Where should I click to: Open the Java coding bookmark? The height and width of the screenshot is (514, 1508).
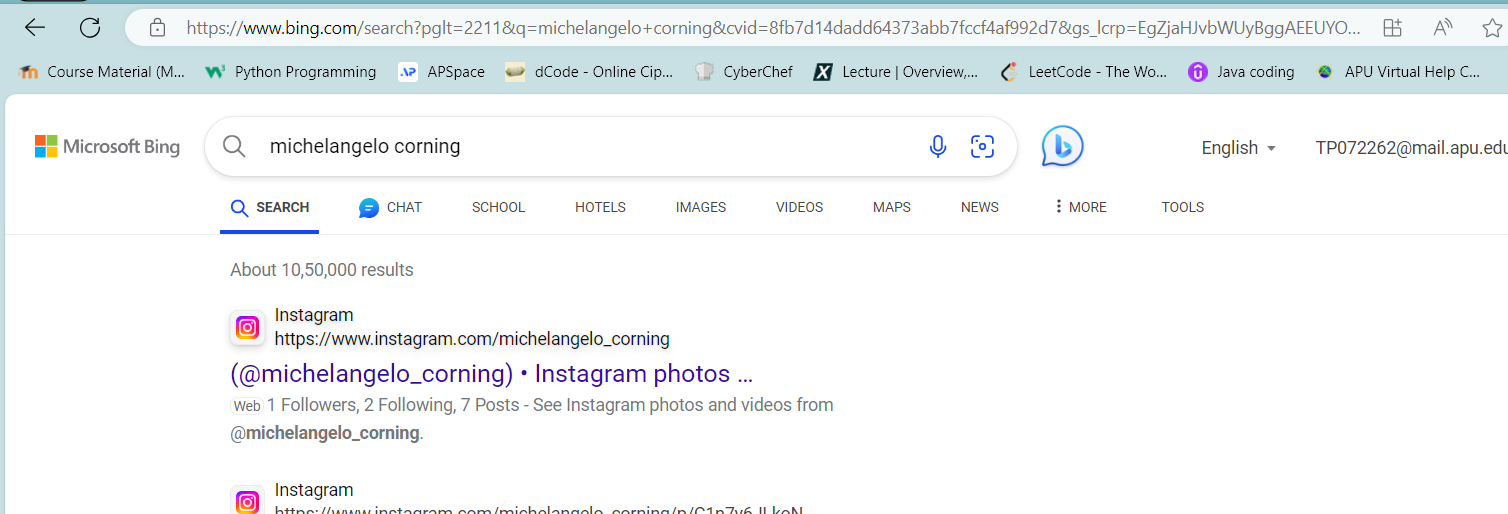[1241, 72]
